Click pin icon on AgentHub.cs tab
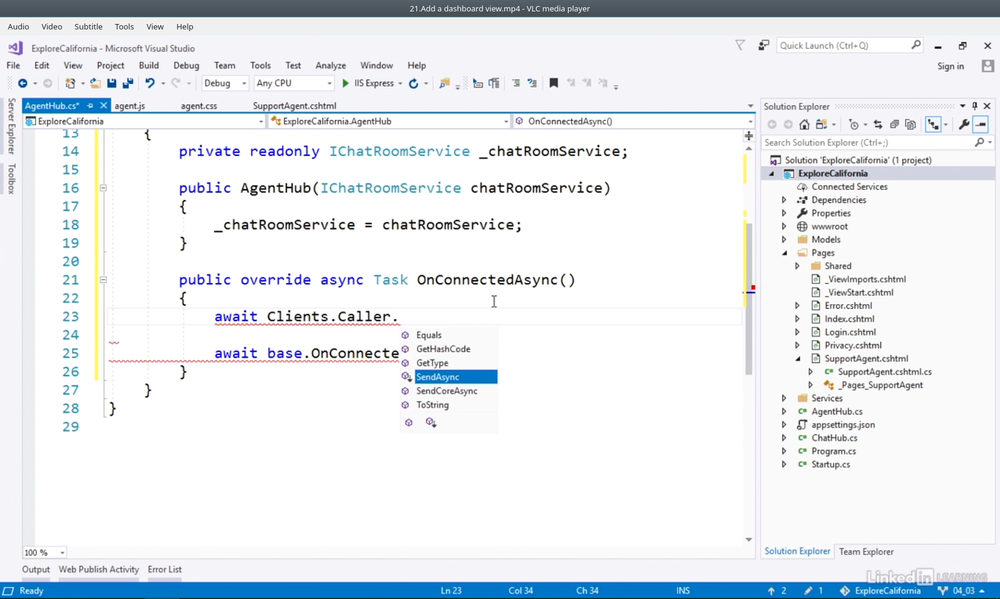The width and height of the screenshot is (1000, 599). point(90,106)
